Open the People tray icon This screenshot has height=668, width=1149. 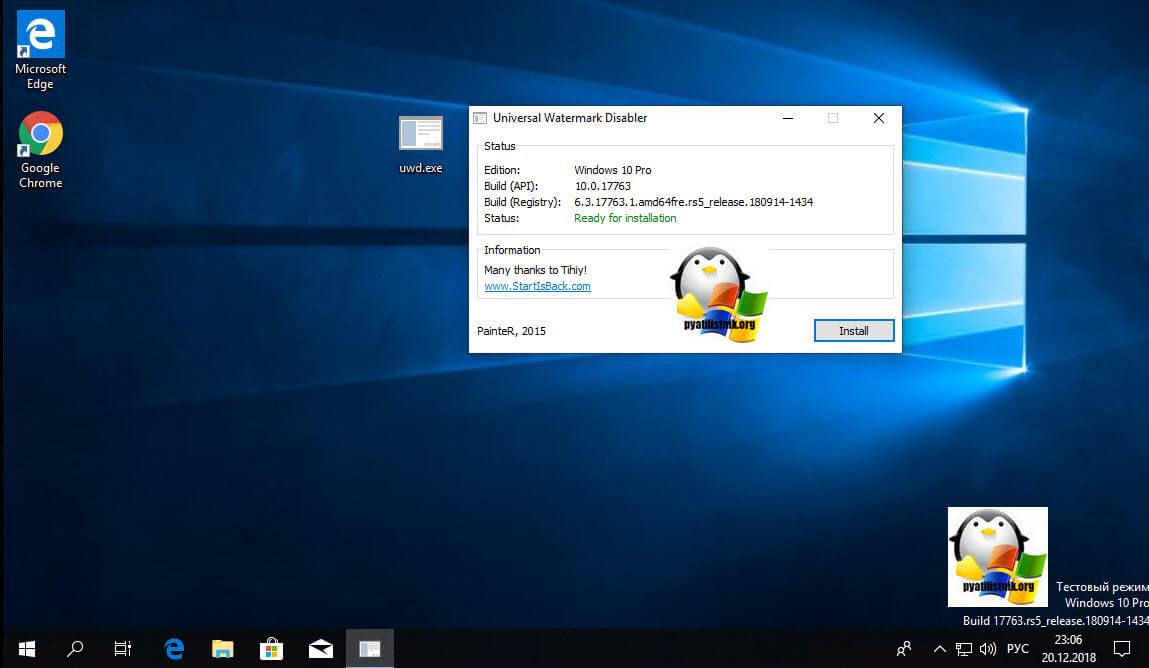click(x=904, y=649)
